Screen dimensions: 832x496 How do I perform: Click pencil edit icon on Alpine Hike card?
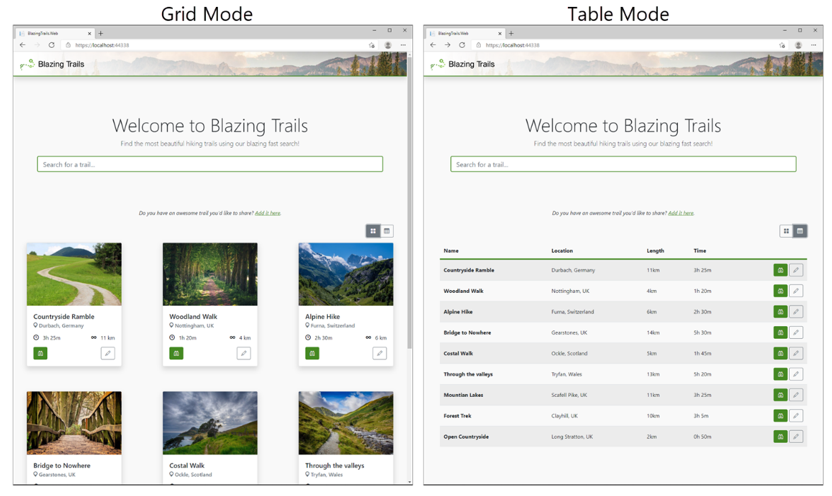click(379, 353)
